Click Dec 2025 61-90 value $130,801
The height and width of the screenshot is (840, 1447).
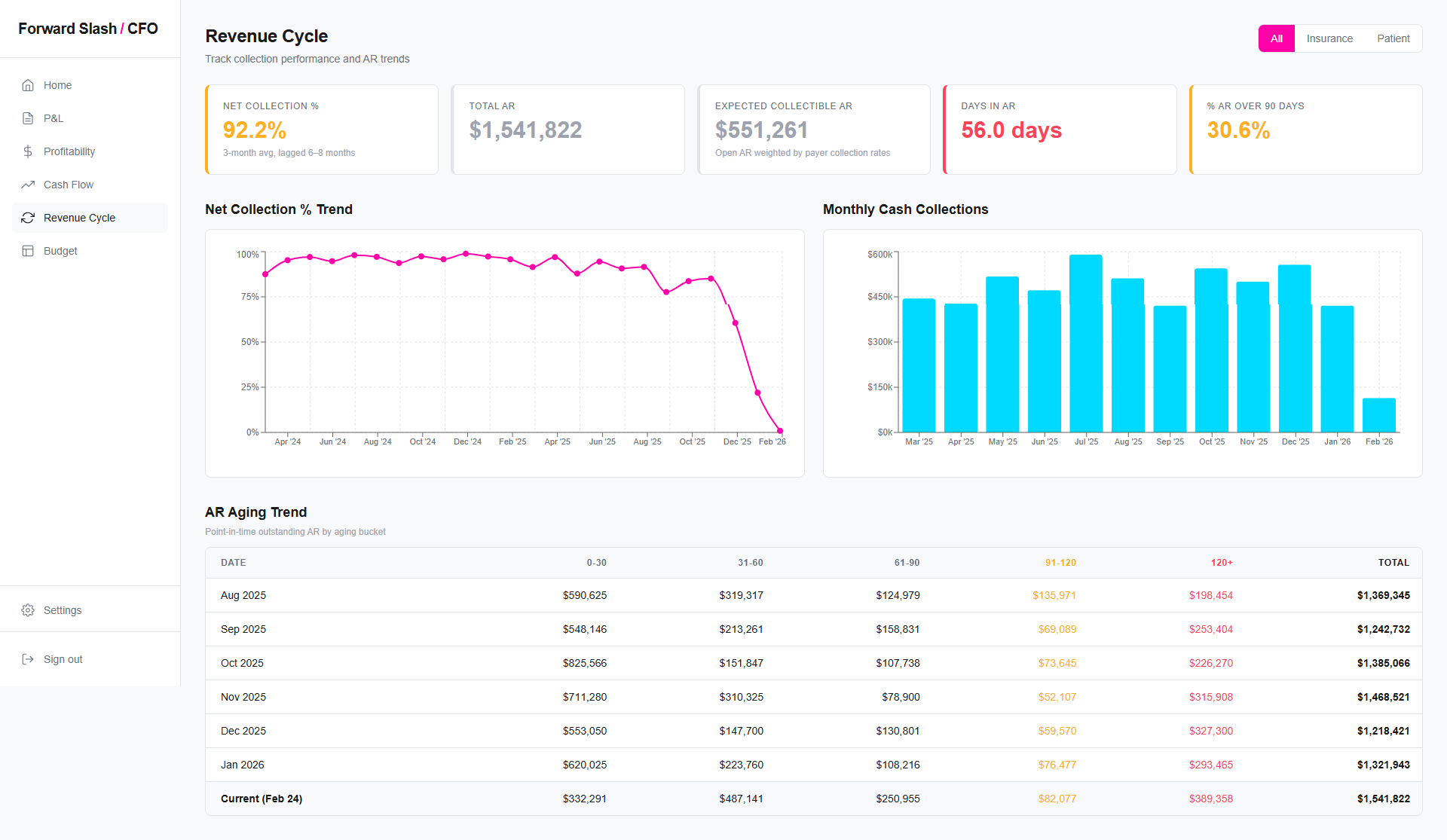point(898,731)
